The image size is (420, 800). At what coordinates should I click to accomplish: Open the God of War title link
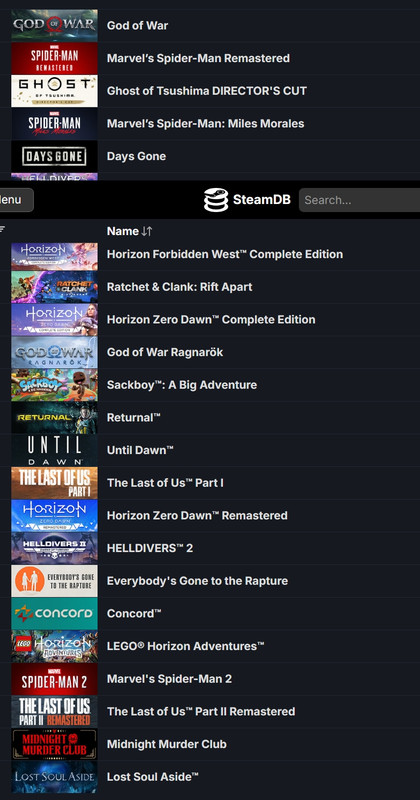(x=137, y=26)
